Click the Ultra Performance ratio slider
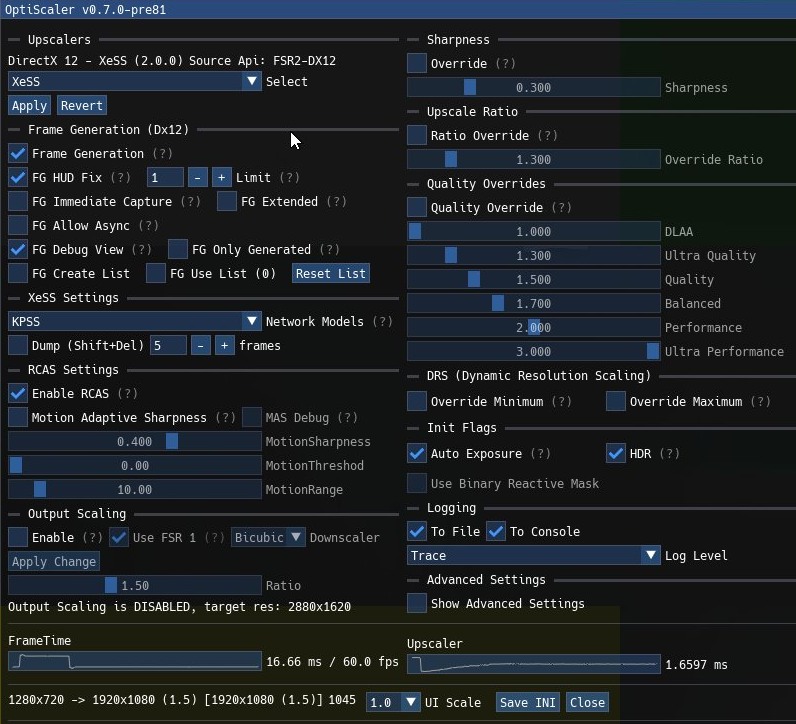The height and width of the screenshot is (724, 796). (x=534, y=351)
